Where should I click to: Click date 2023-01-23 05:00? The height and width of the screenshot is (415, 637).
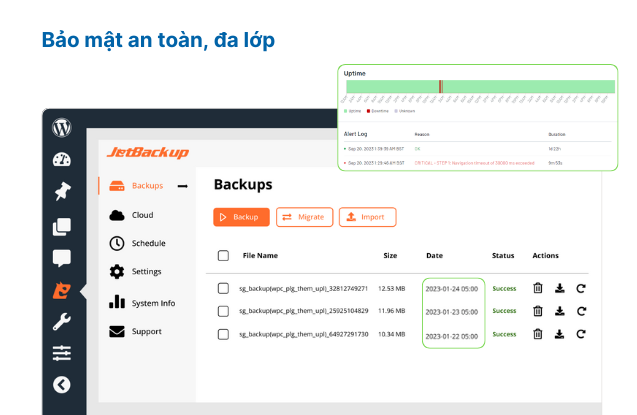[452, 312]
